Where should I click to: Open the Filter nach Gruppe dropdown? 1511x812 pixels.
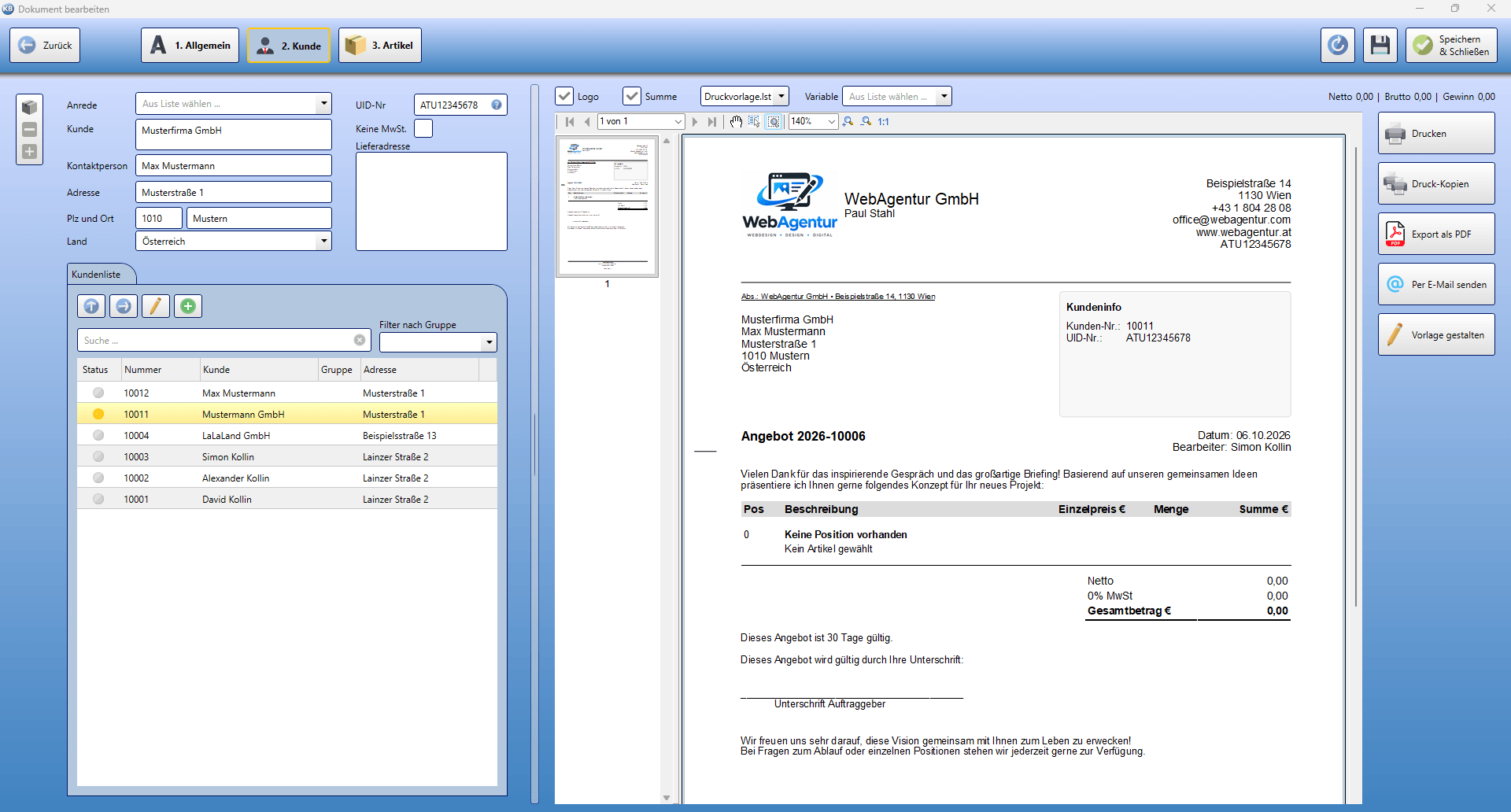coord(489,342)
